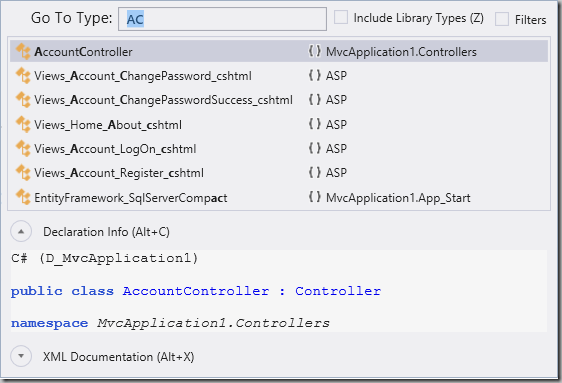Expand the XML Documentation section
562x383 pixels.
click(x=21, y=356)
